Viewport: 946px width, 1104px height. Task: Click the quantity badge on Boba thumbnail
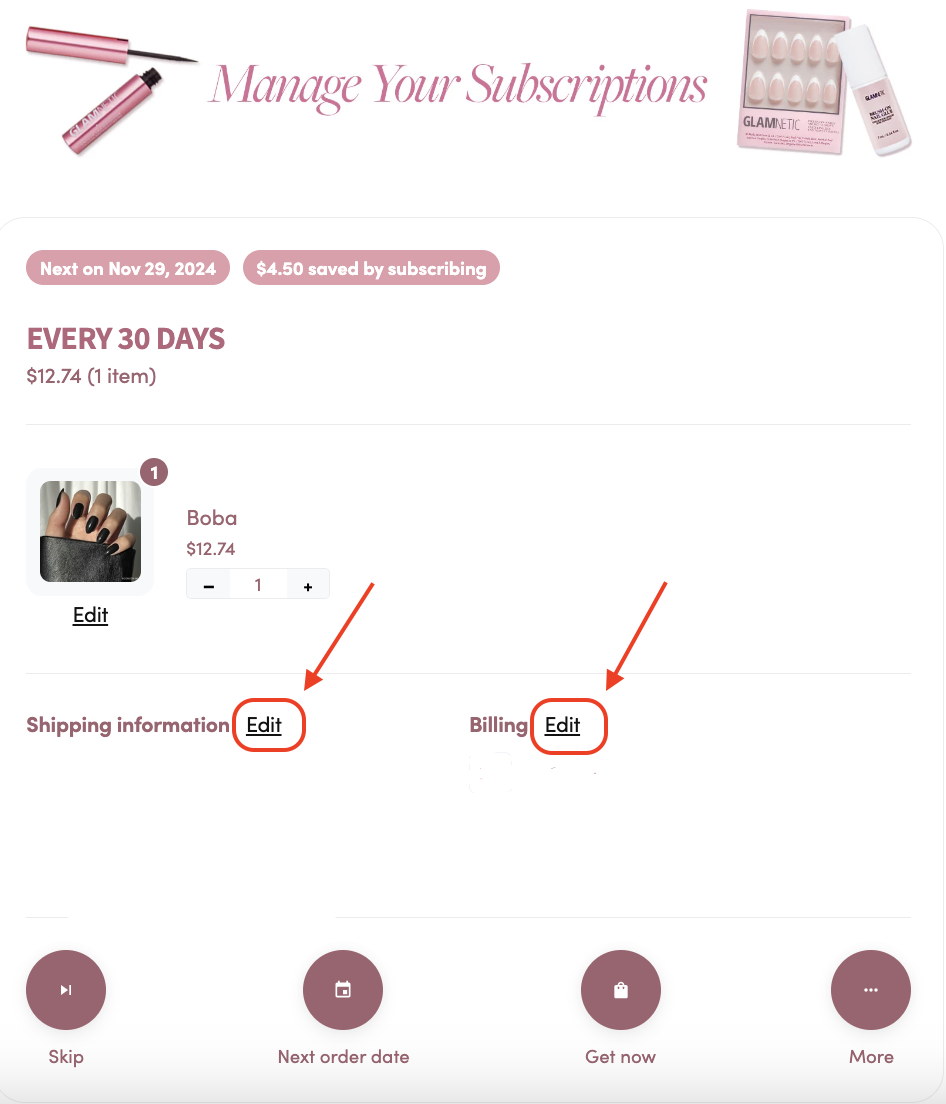click(154, 472)
